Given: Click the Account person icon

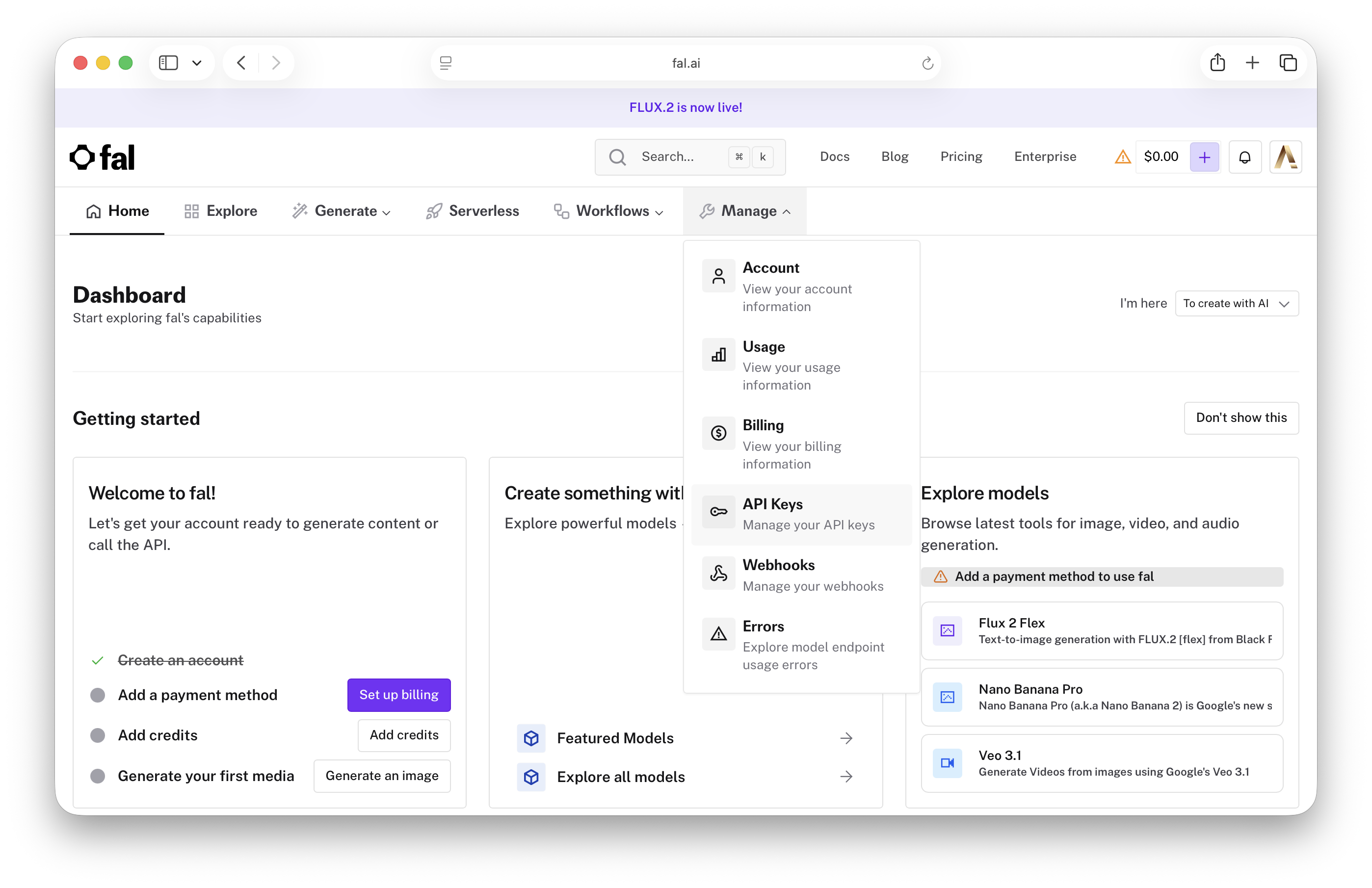Looking at the screenshot, I should 718,276.
